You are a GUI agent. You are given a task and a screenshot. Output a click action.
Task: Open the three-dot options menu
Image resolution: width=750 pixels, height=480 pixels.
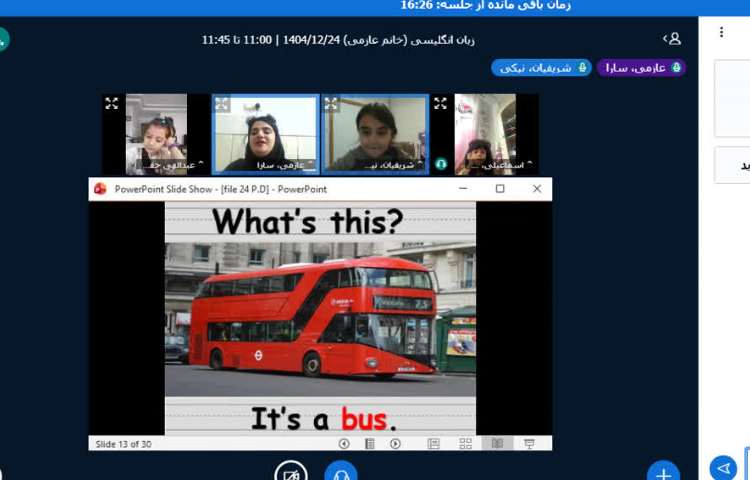tap(721, 32)
